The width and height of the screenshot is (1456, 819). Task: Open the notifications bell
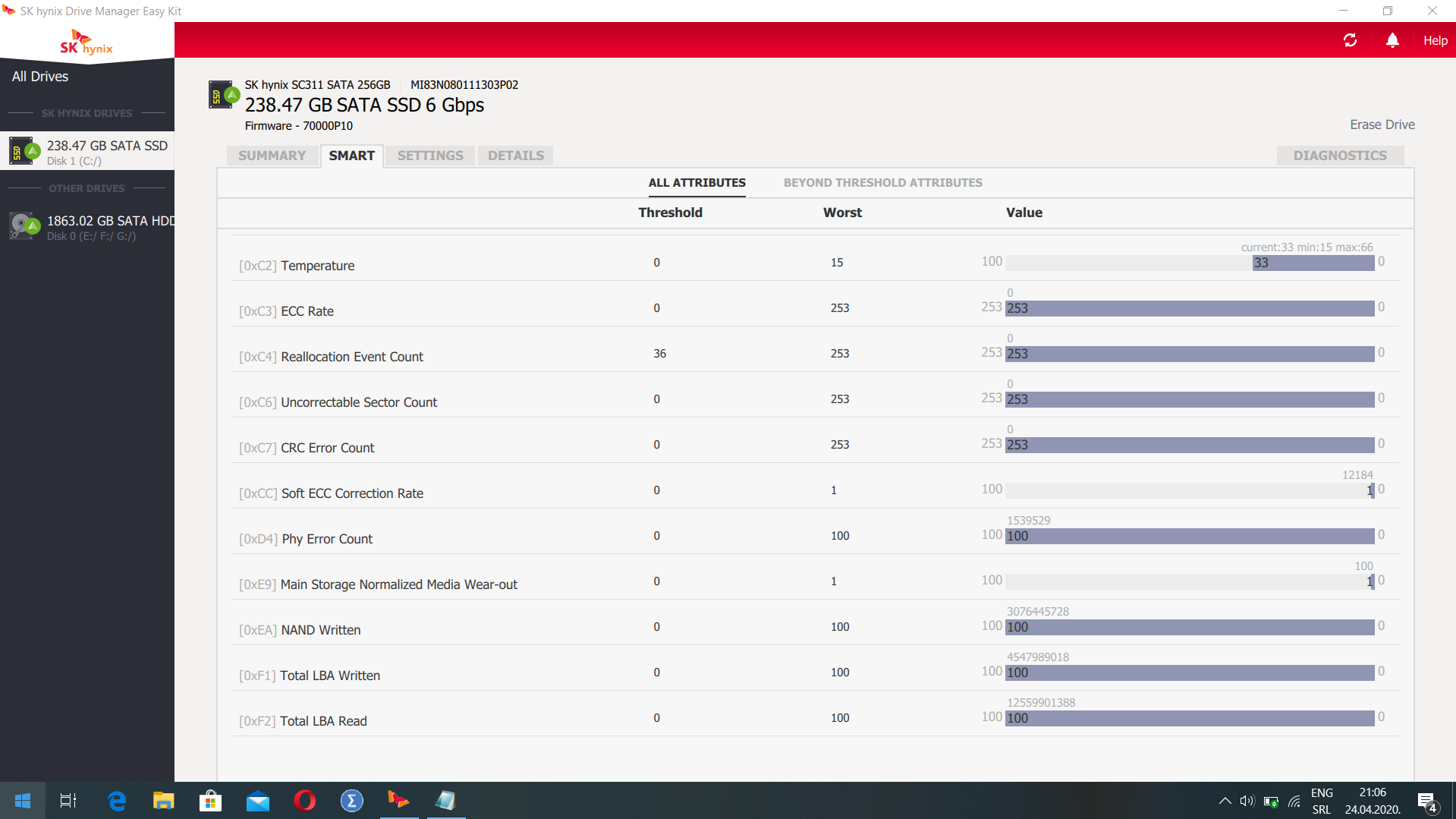(x=1392, y=40)
